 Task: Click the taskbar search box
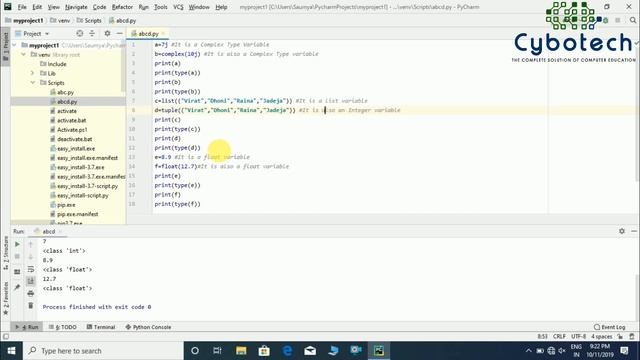click(x=103, y=351)
